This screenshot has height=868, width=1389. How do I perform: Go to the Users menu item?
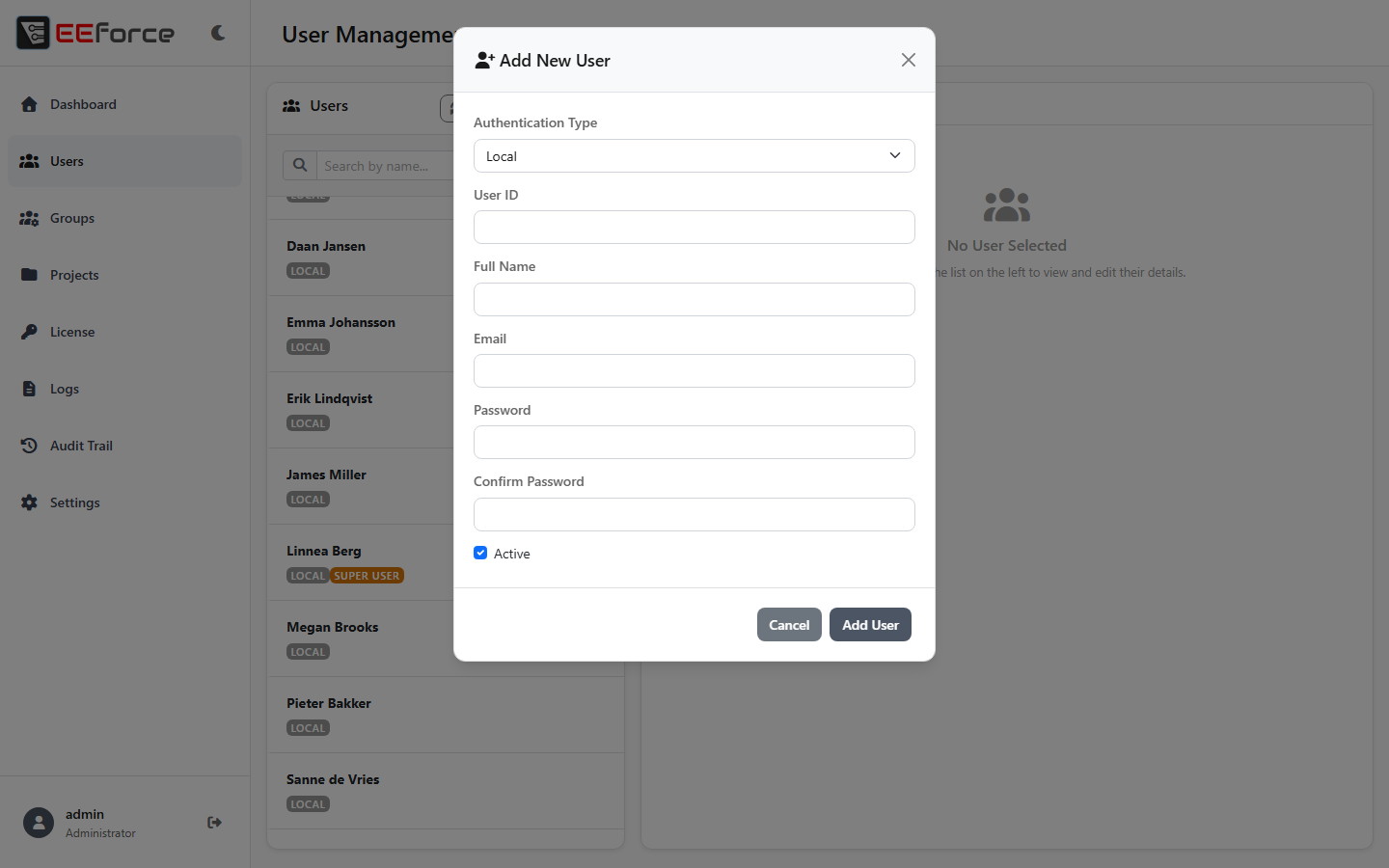(124, 161)
